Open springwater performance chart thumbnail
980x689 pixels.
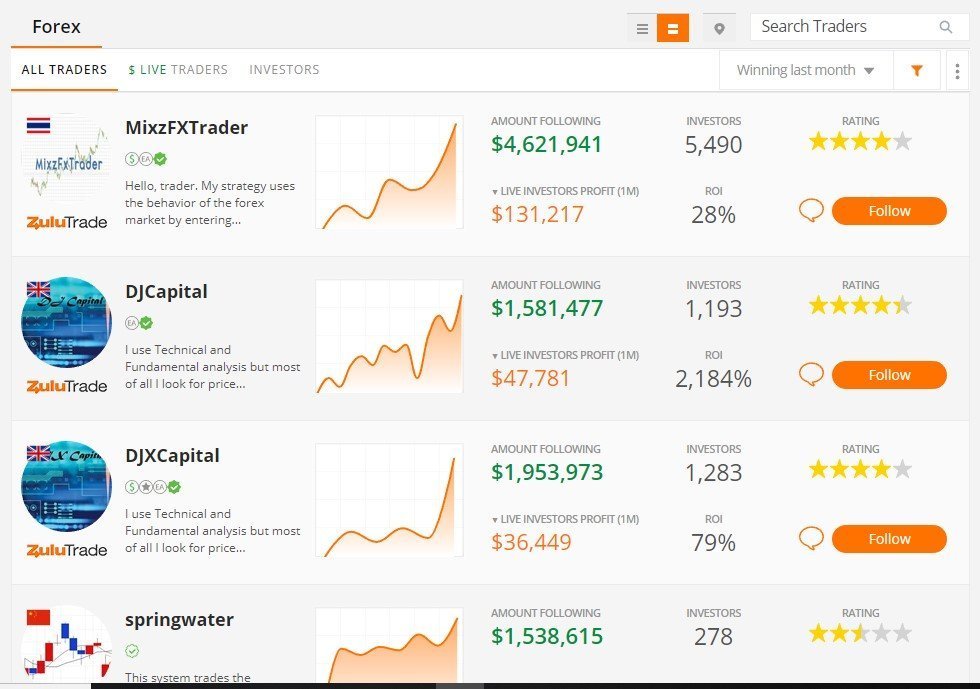pyautogui.click(x=389, y=645)
